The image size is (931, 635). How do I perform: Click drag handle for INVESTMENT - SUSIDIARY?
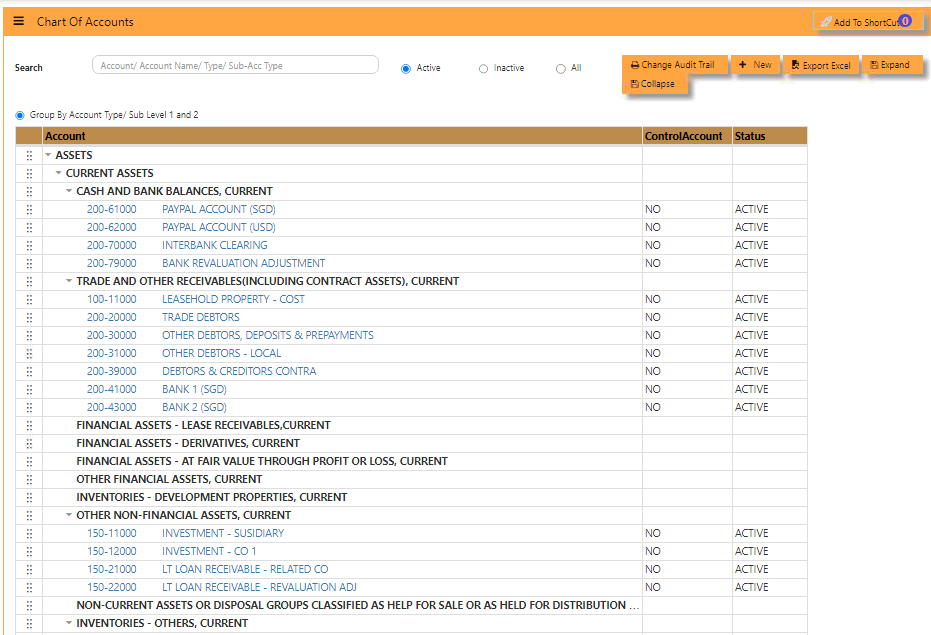(x=29, y=533)
